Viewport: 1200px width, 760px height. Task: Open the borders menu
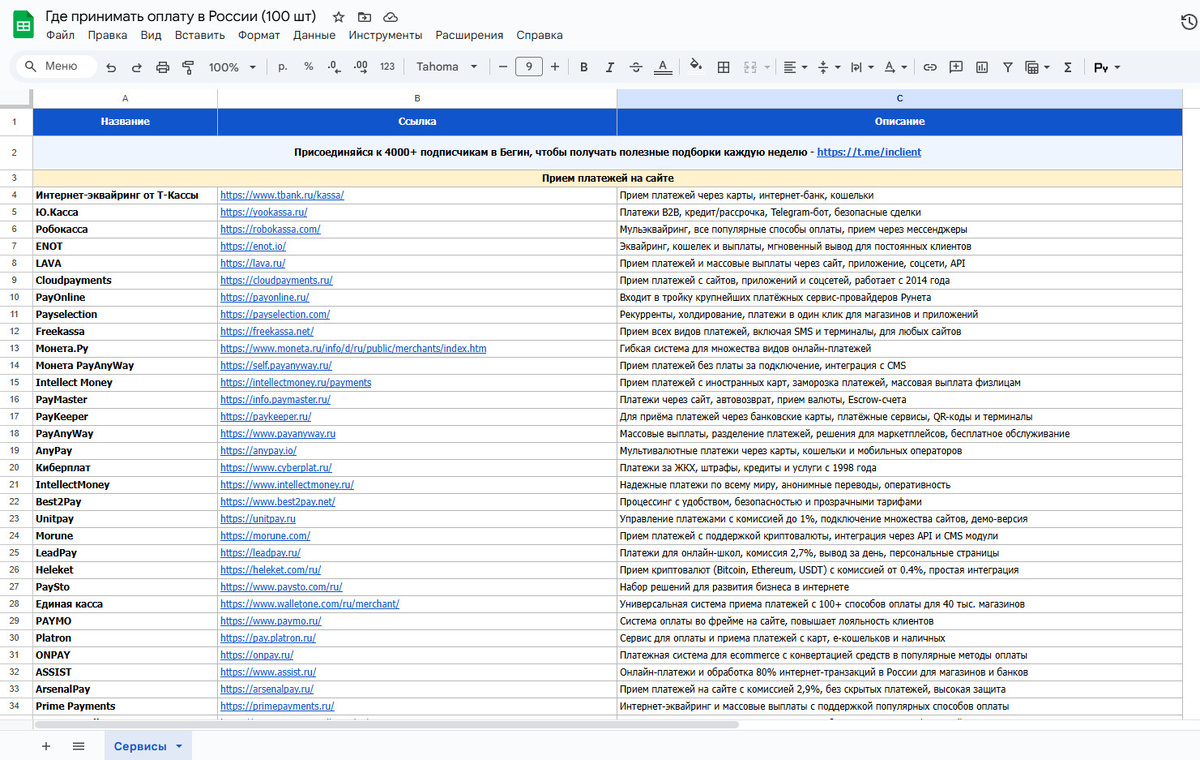[x=723, y=67]
